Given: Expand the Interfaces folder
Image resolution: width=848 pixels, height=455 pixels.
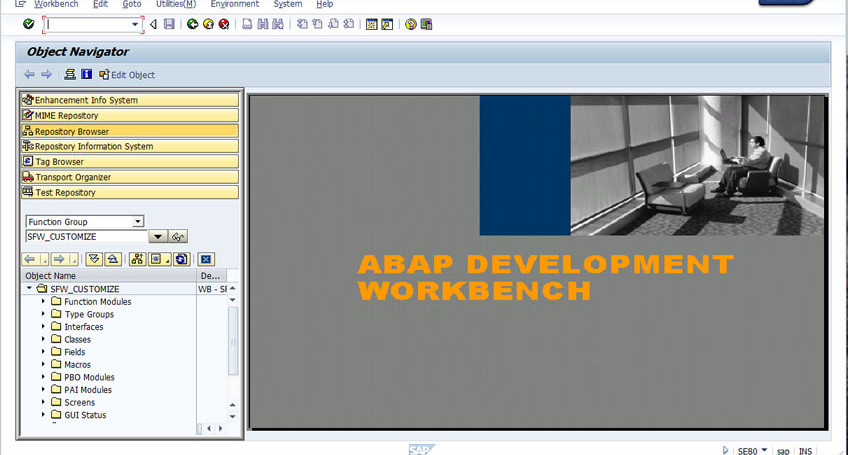Looking at the screenshot, I should (43, 326).
